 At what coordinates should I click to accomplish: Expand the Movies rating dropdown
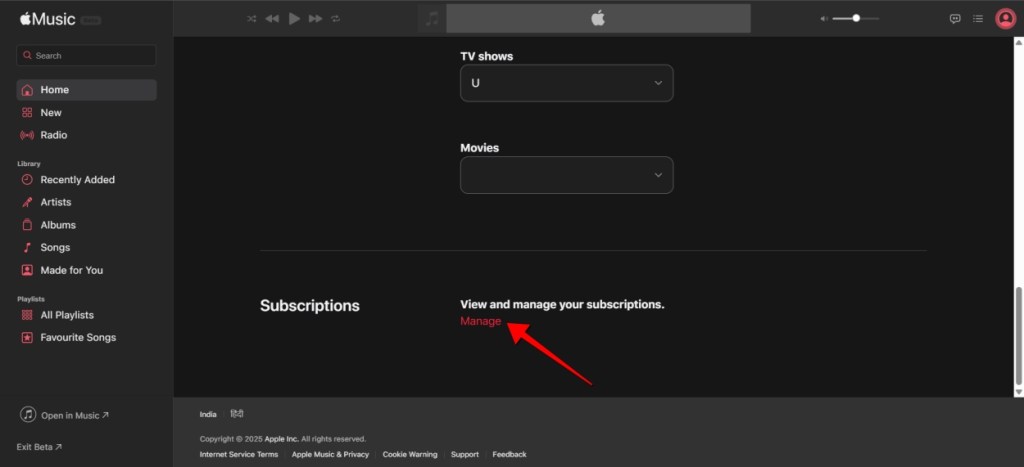[x=566, y=175]
